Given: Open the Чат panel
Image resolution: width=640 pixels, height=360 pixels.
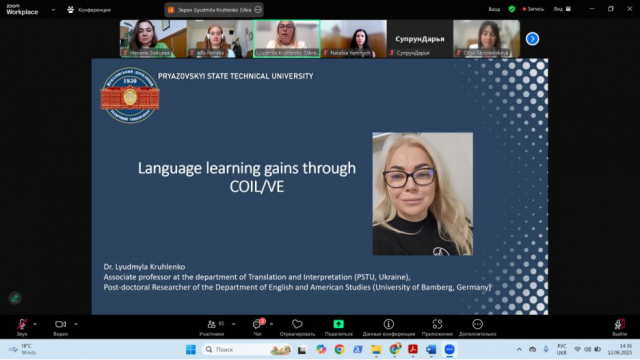Looking at the screenshot, I should click(258, 327).
